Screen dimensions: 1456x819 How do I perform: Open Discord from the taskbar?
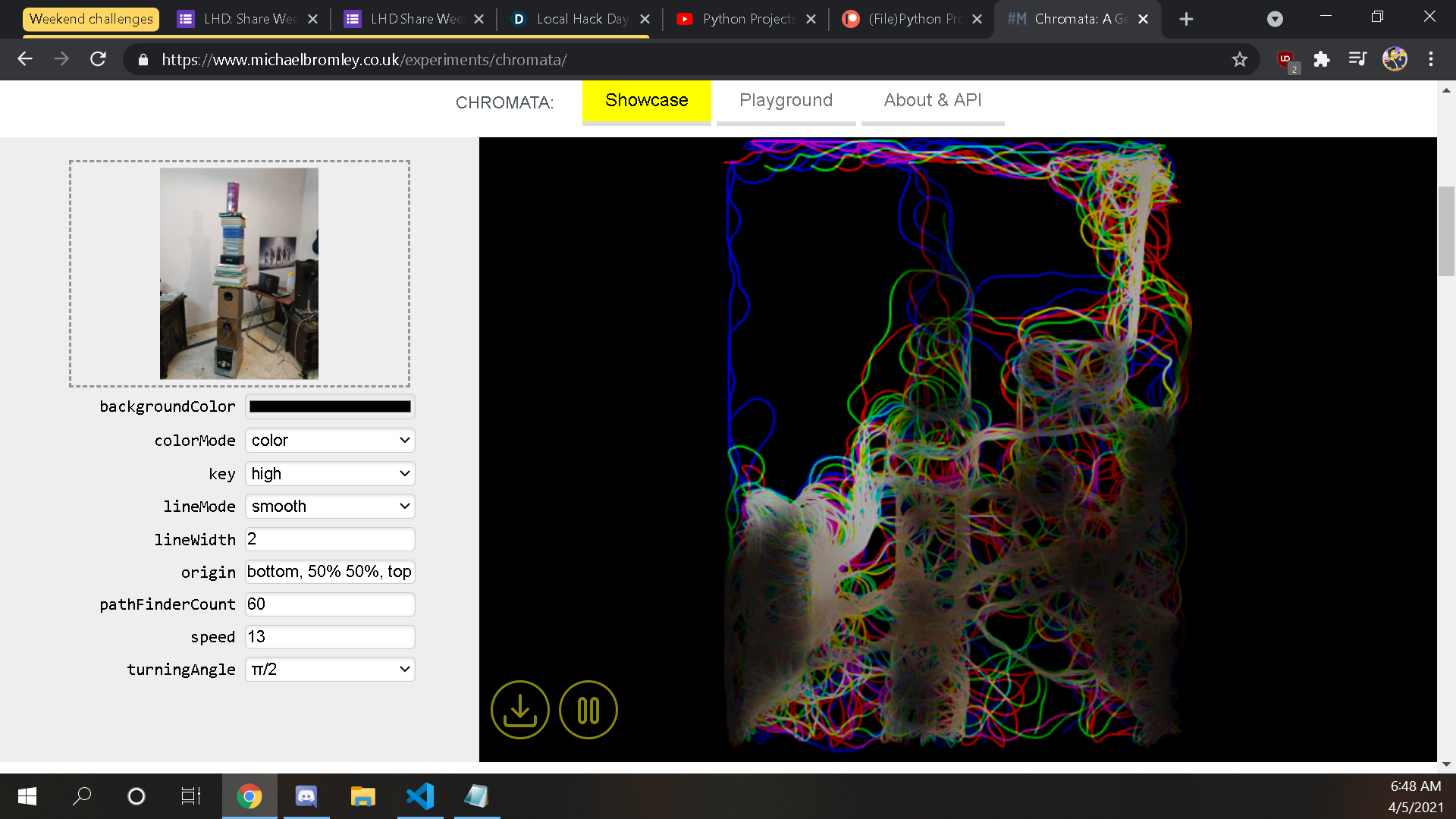306,796
